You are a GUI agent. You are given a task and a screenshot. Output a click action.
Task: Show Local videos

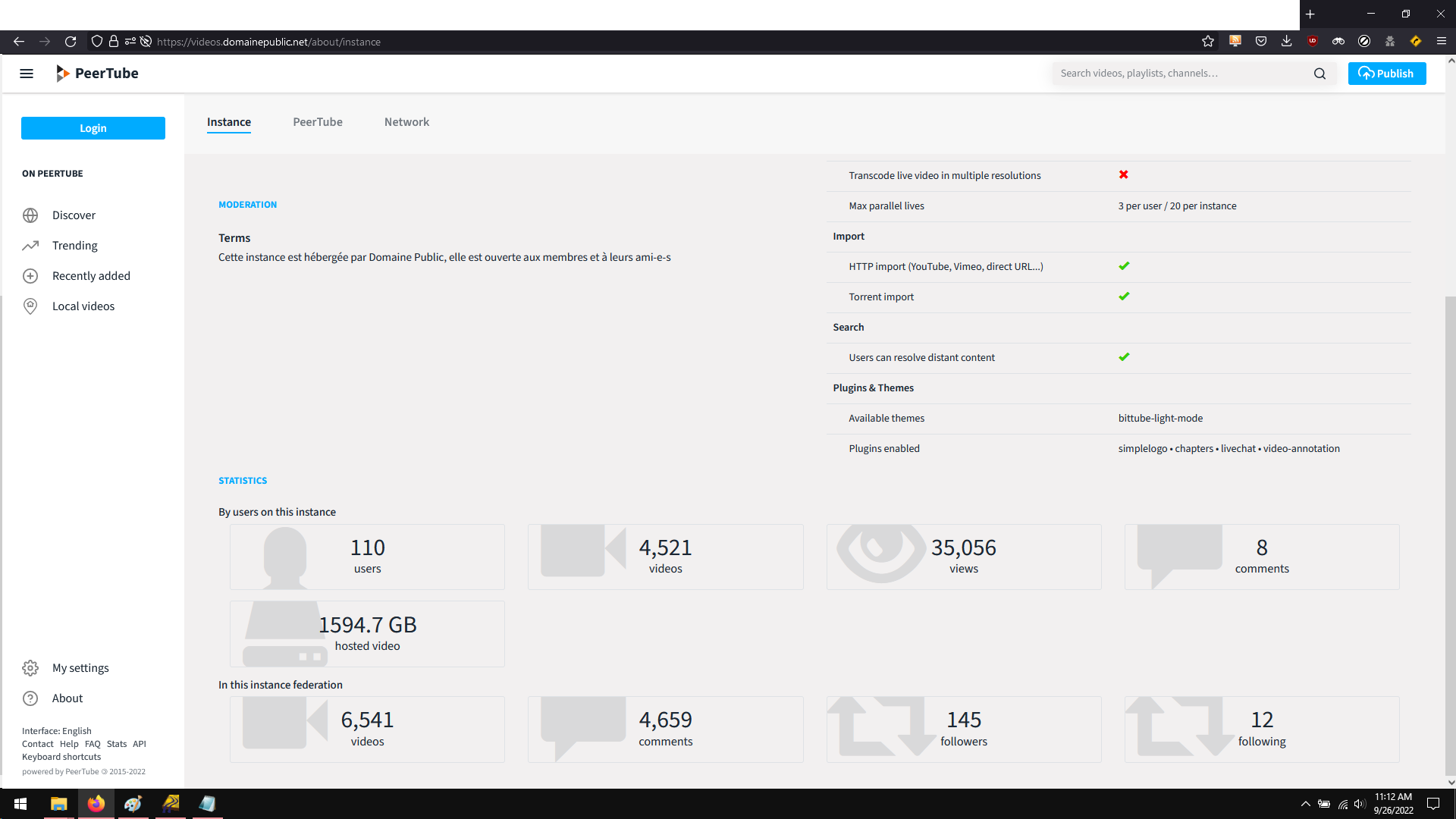tap(83, 306)
